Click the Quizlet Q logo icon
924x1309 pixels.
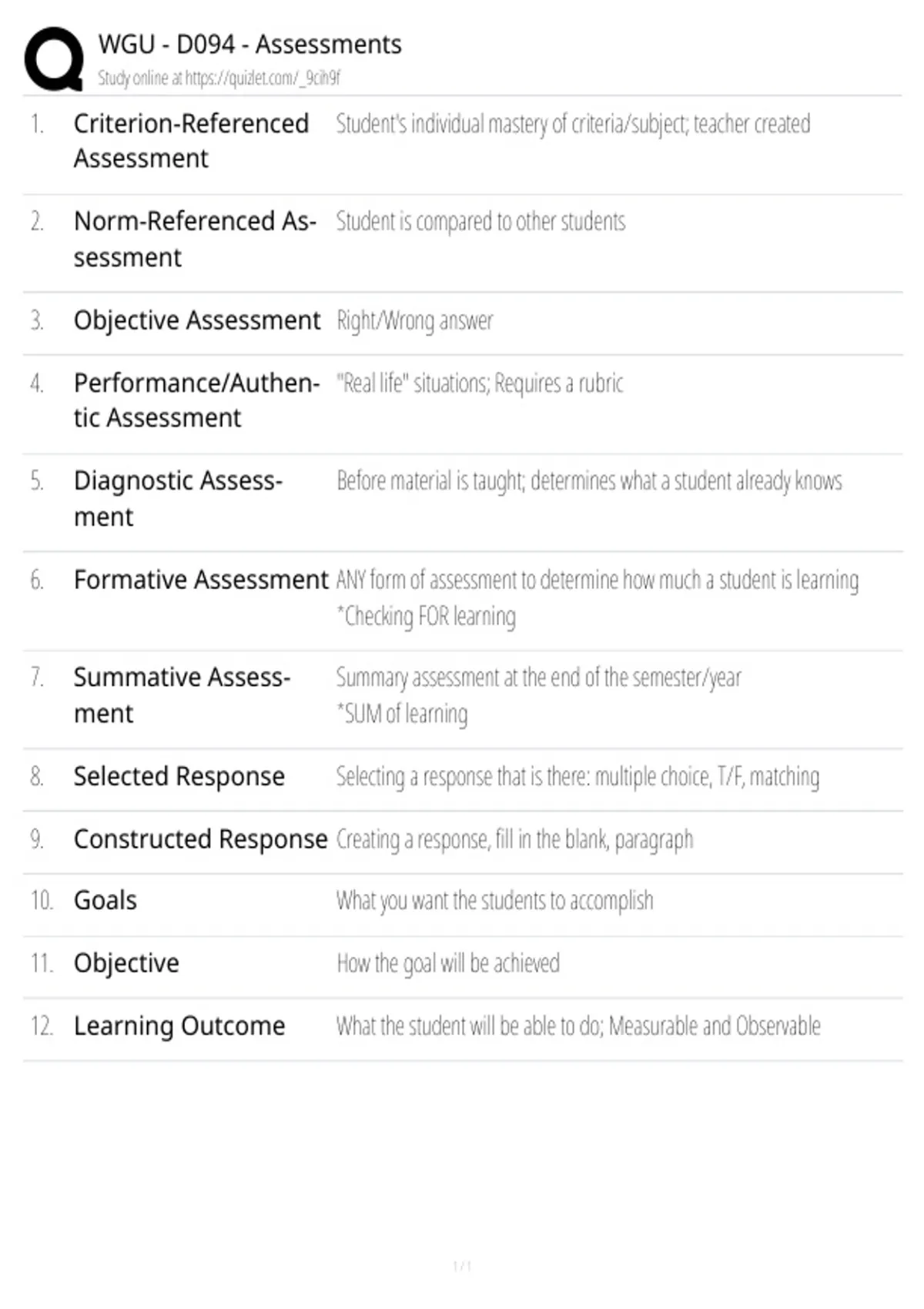click(54, 59)
